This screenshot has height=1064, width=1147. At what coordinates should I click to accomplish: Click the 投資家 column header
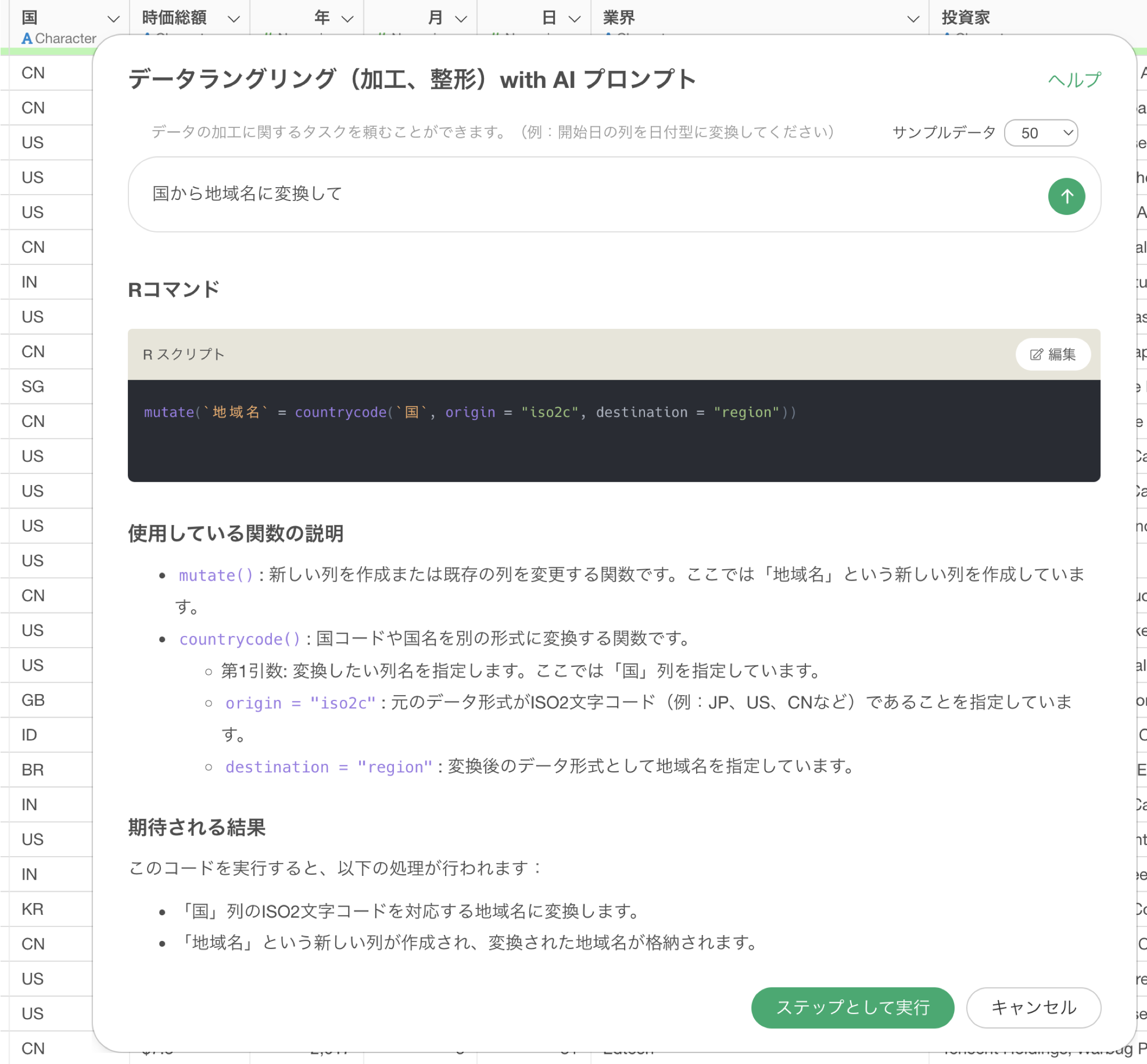(966, 18)
